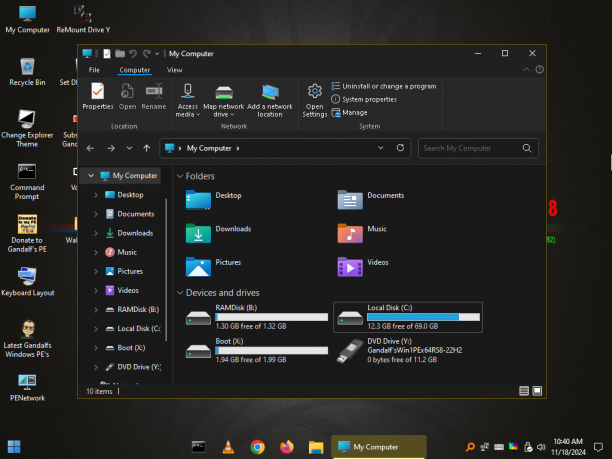The width and height of the screenshot is (612, 459).
Task: Open the Properties ribbon button
Action: point(98,96)
